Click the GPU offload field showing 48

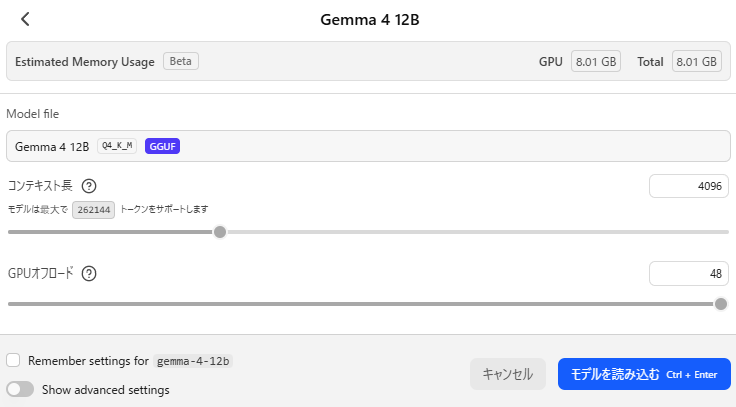(689, 274)
